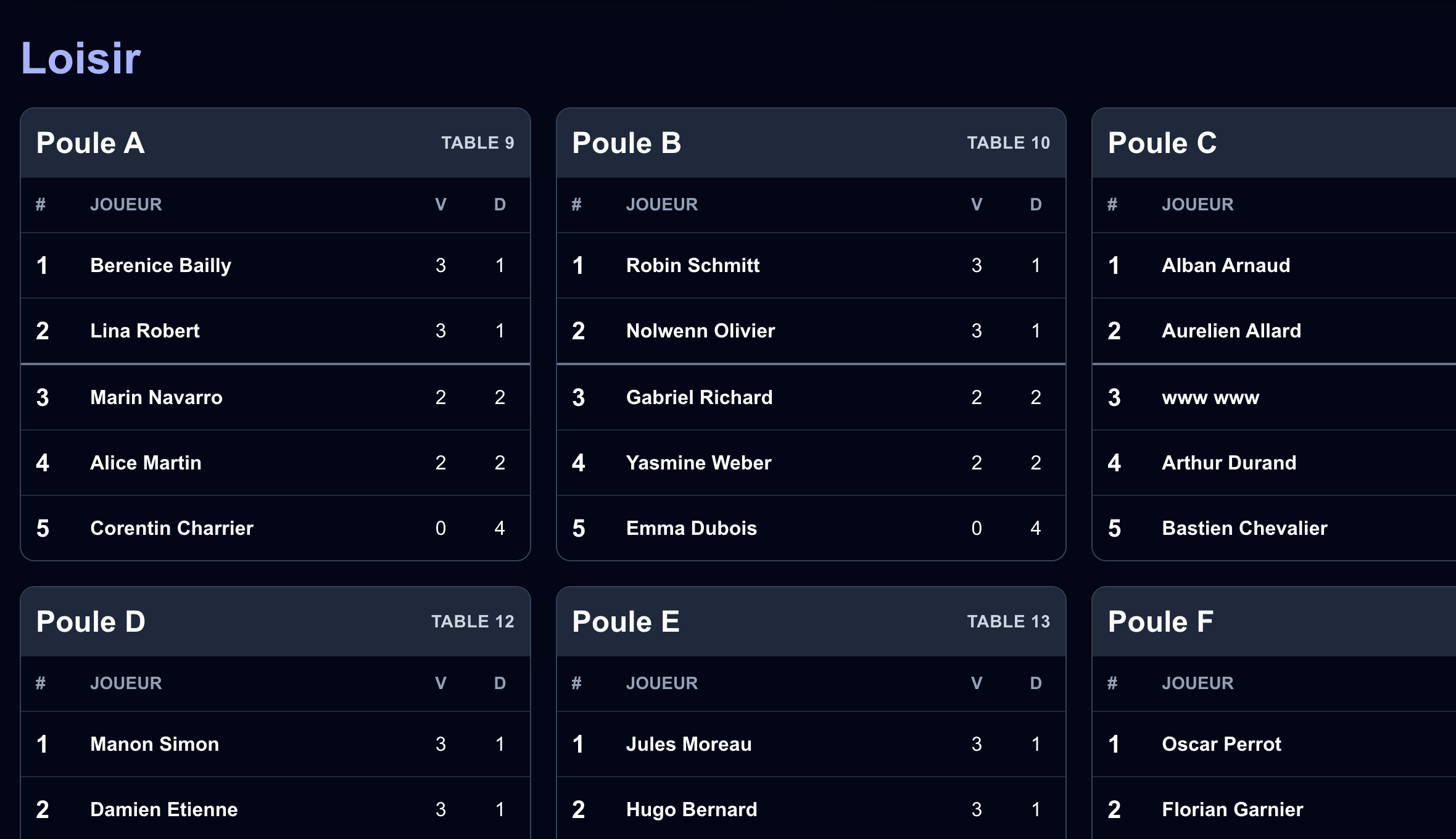The height and width of the screenshot is (839, 1456).
Task: Open Berenice Bailly's row in Poule A
Action: point(275,265)
